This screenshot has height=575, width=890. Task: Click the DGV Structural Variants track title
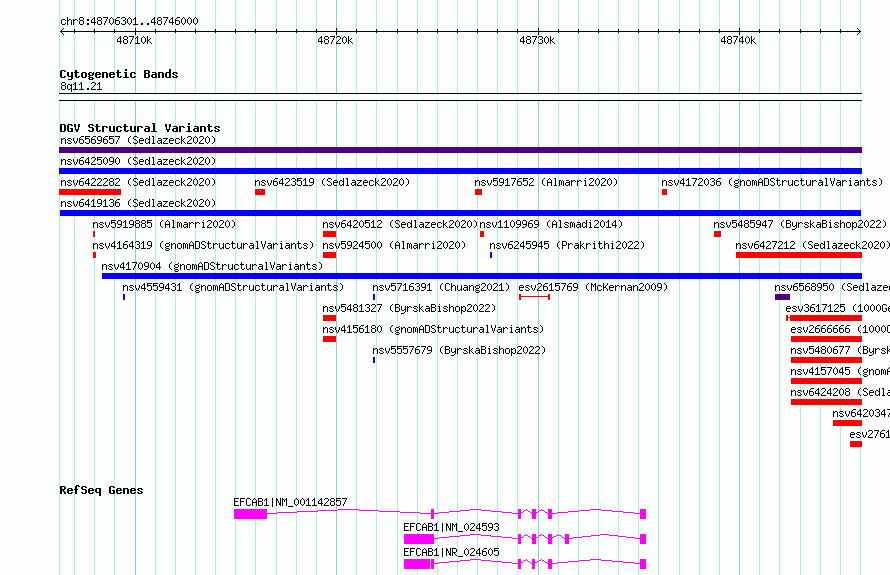tap(140, 128)
